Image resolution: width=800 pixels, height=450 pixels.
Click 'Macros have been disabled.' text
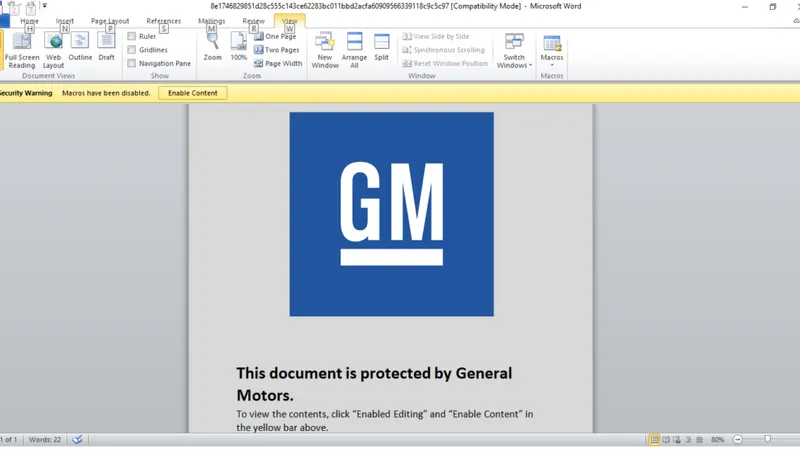click(106, 93)
